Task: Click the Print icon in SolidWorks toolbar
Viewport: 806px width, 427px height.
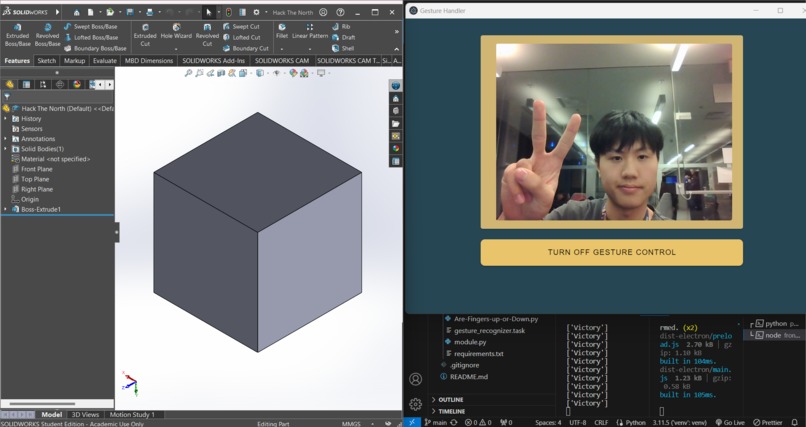Action: point(150,12)
